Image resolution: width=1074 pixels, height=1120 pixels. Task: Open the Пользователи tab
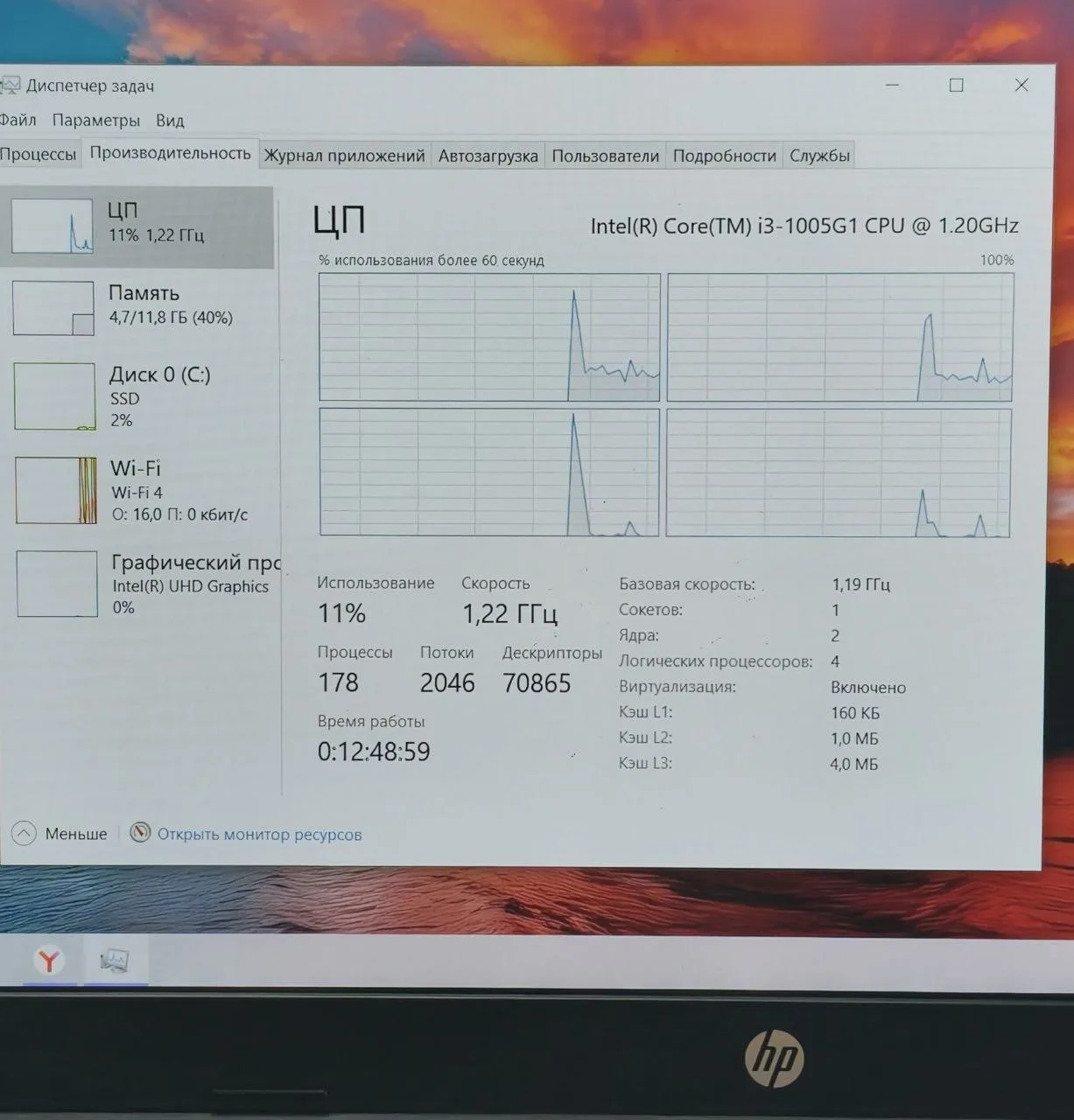[x=605, y=156]
